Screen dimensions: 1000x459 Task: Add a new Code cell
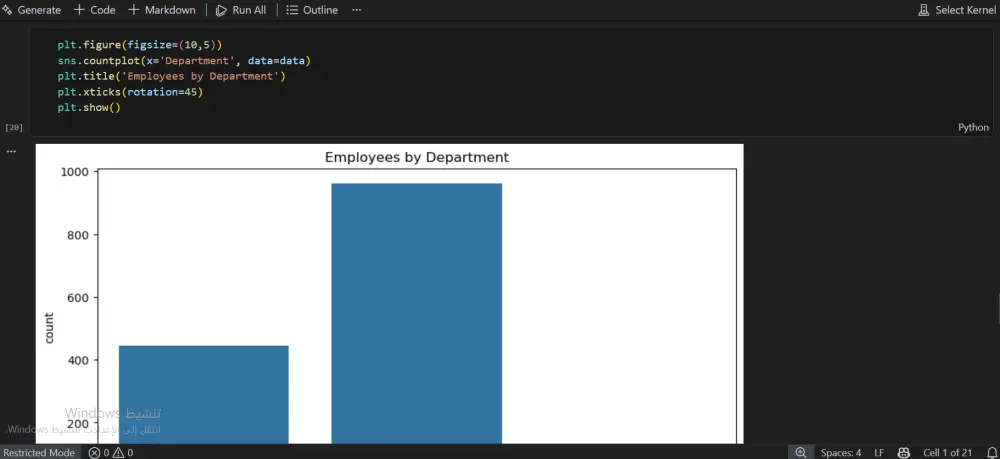coord(95,10)
